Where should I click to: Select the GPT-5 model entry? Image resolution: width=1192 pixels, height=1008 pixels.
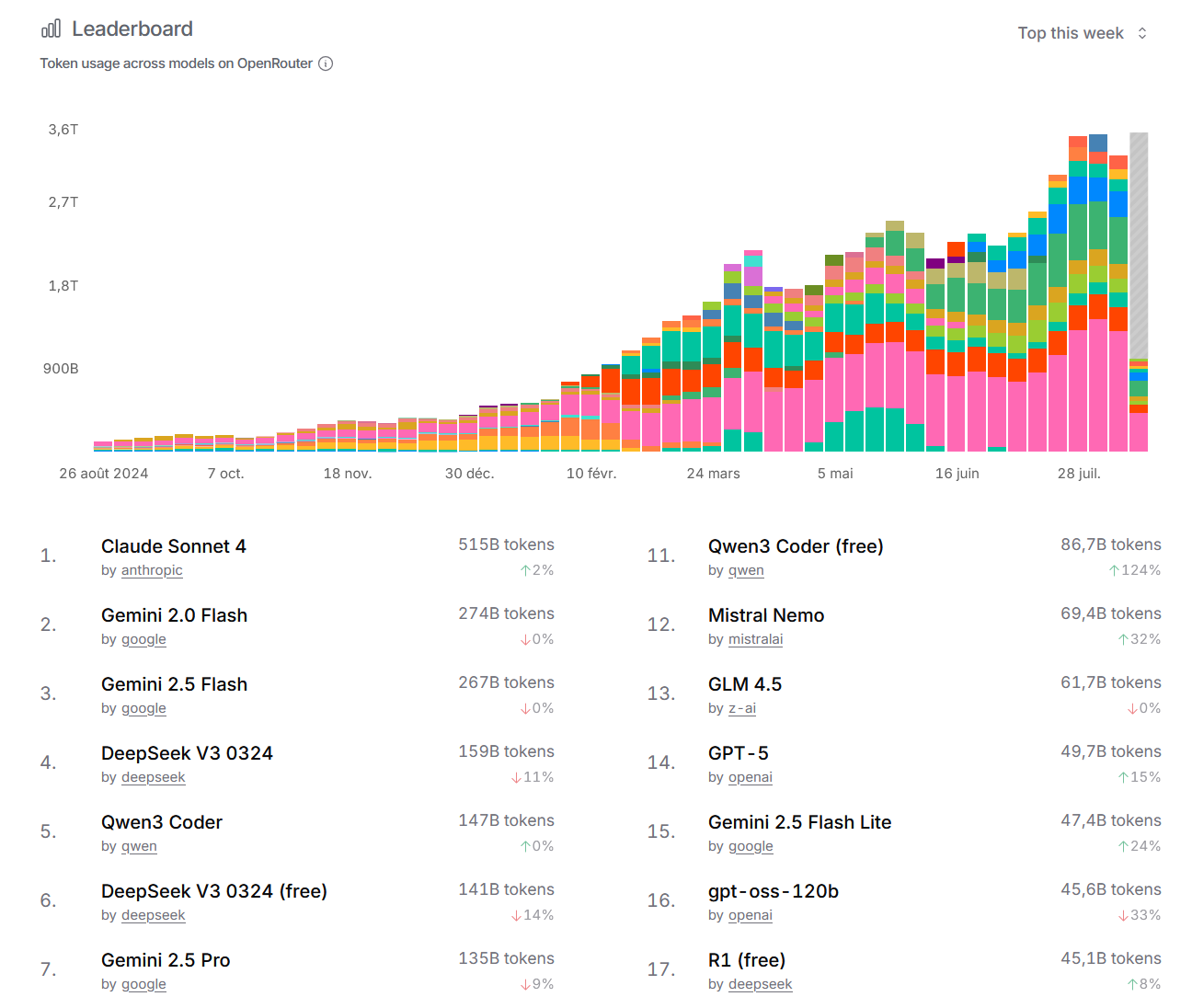[x=738, y=753]
